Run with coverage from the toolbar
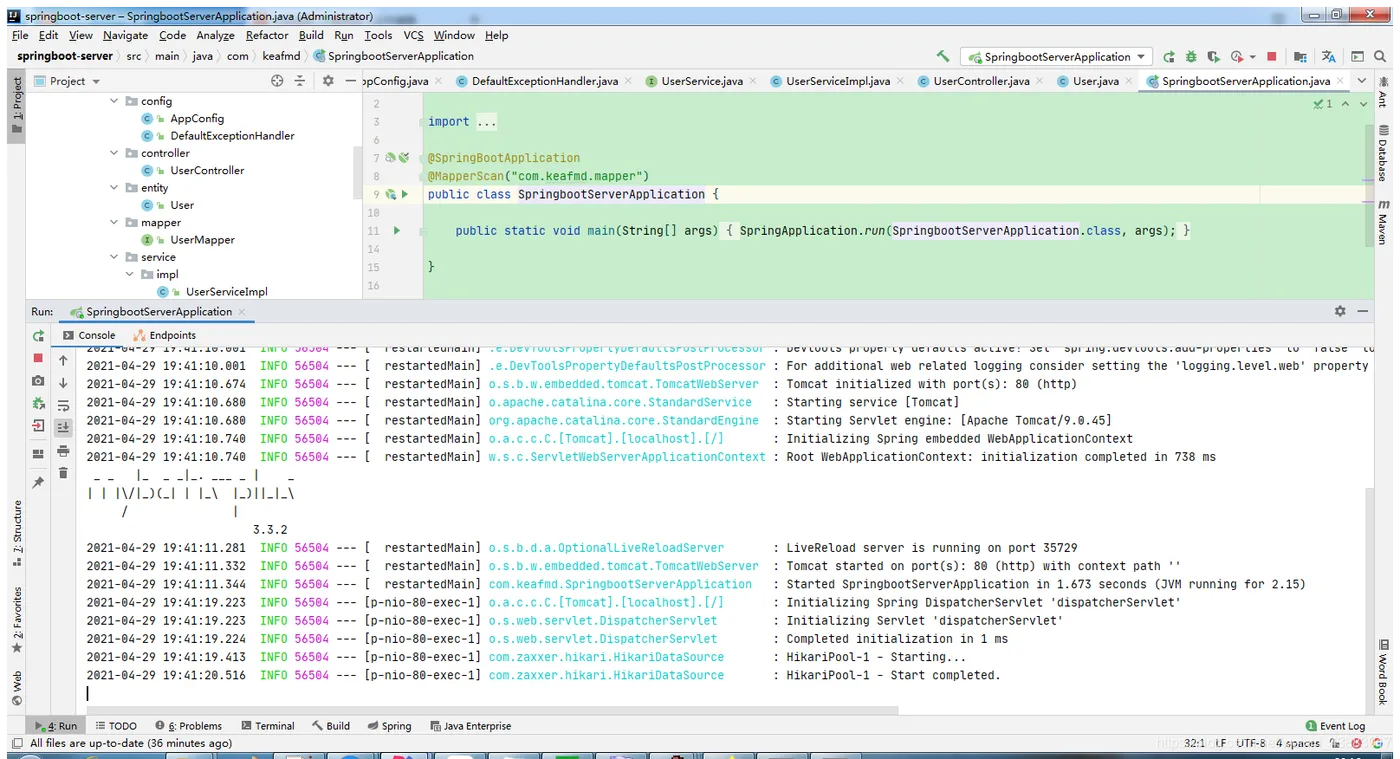 1213,57
